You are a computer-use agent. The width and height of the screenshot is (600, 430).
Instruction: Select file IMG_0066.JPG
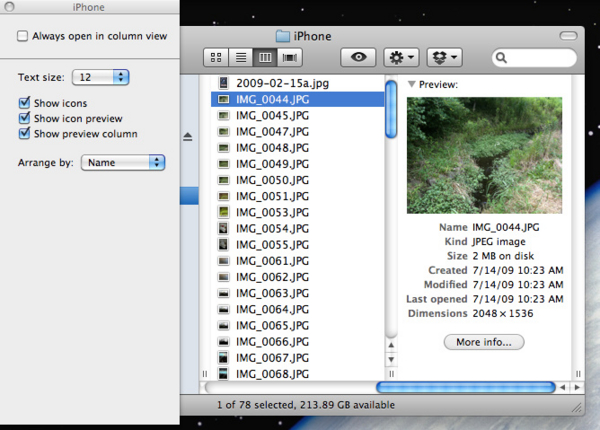297,342
